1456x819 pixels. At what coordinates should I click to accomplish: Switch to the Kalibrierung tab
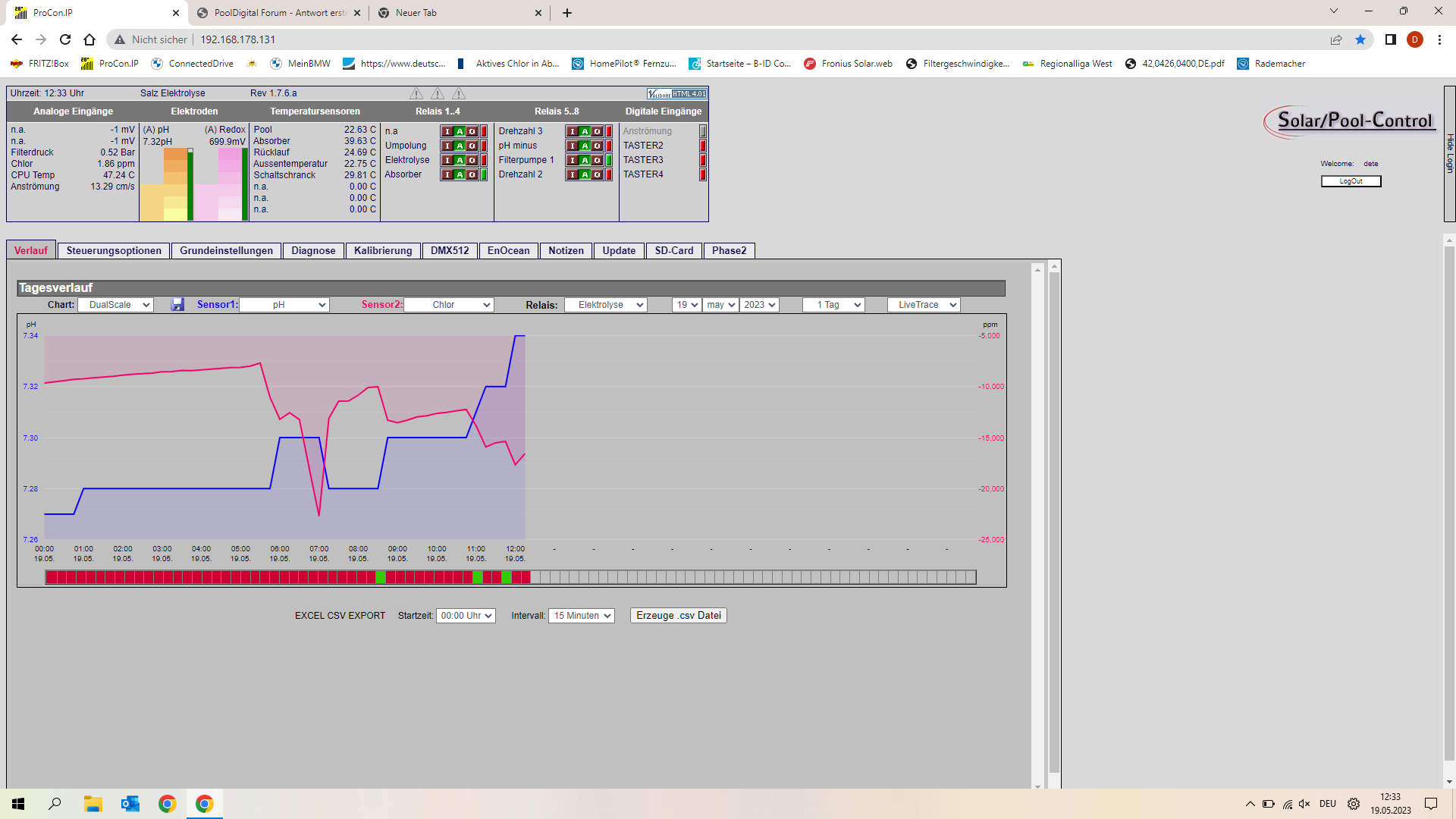pos(383,251)
